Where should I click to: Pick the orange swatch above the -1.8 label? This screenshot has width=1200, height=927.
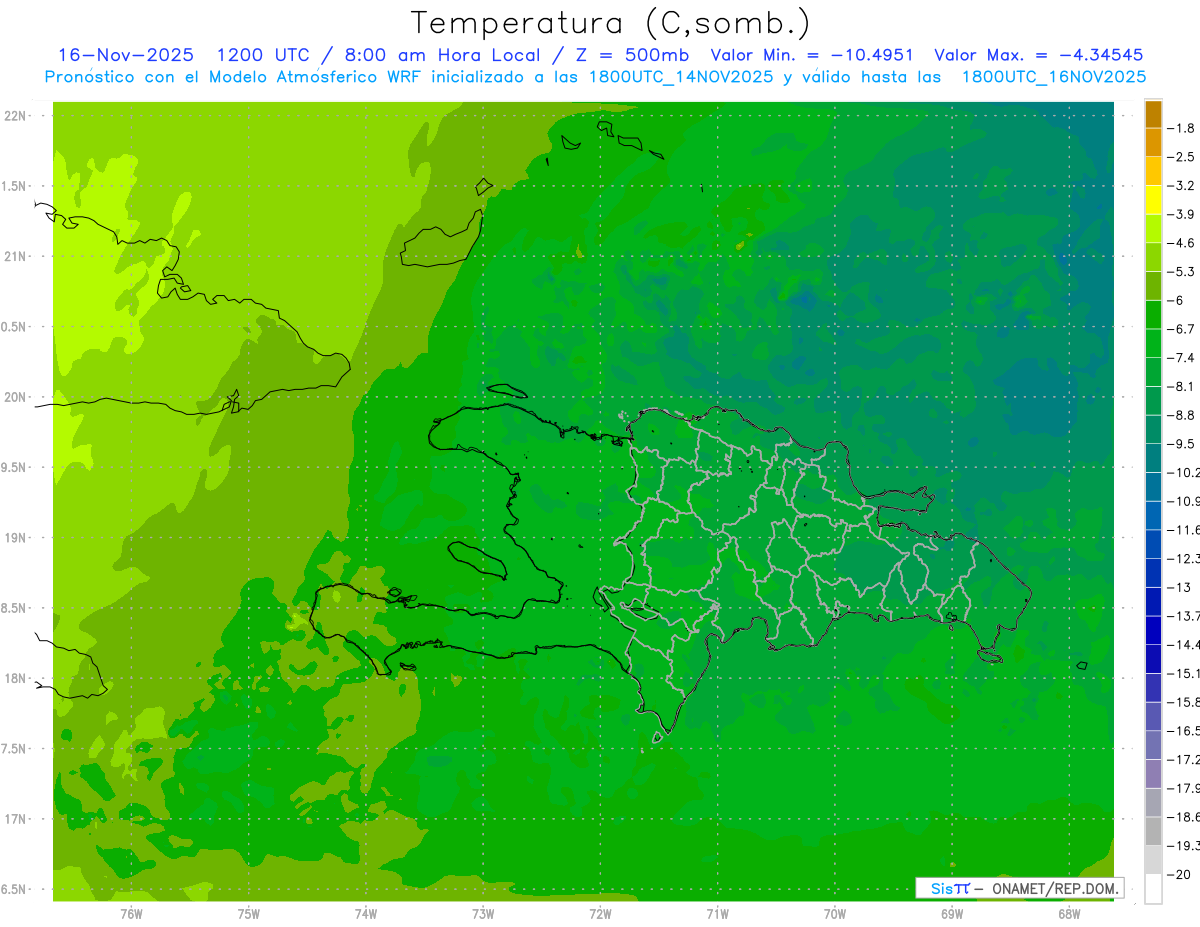1153,114
